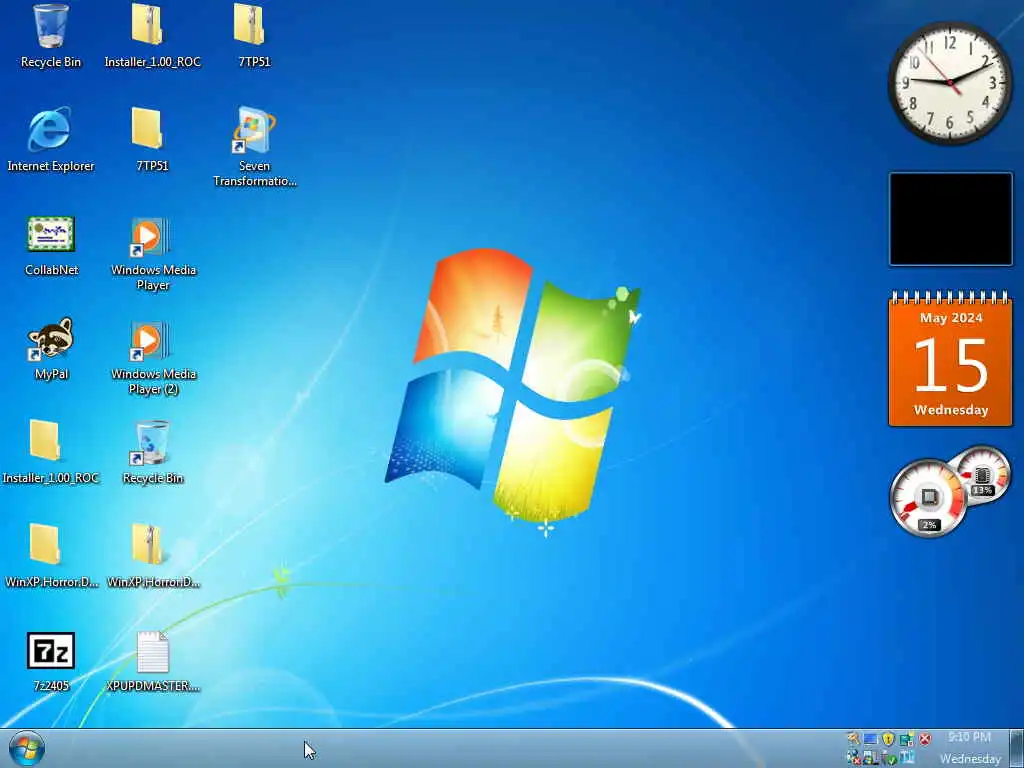This screenshot has width=1024, height=768.
Task: Click the black slideshow gadget
Action: pyautogui.click(x=951, y=219)
